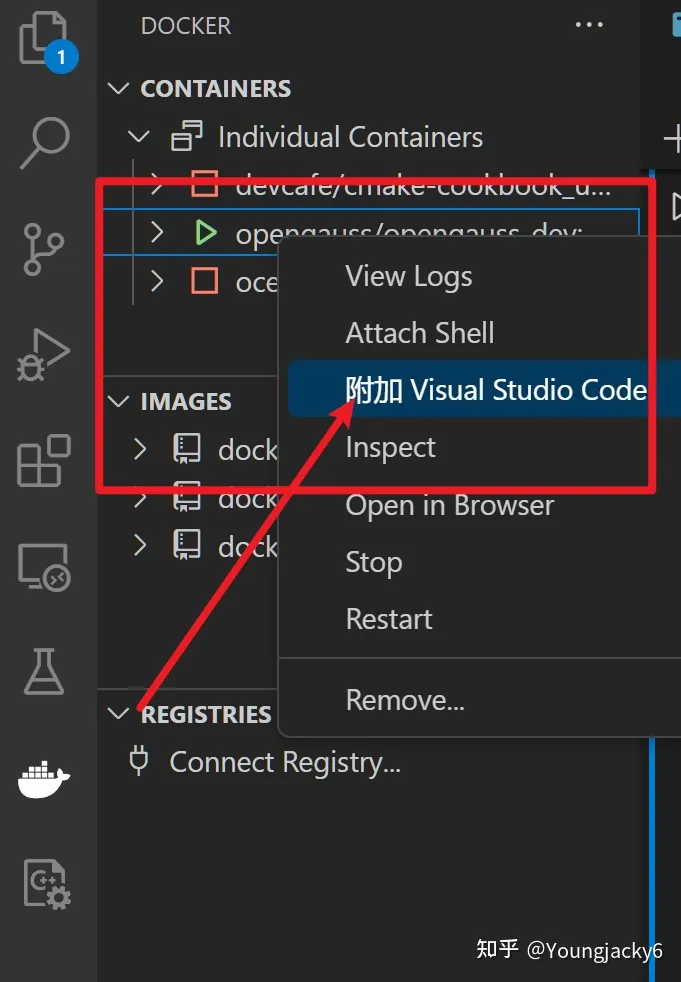Select 附加 Visual Studio Code menu entry
The width and height of the screenshot is (681, 982).
click(x=497, y=389)
